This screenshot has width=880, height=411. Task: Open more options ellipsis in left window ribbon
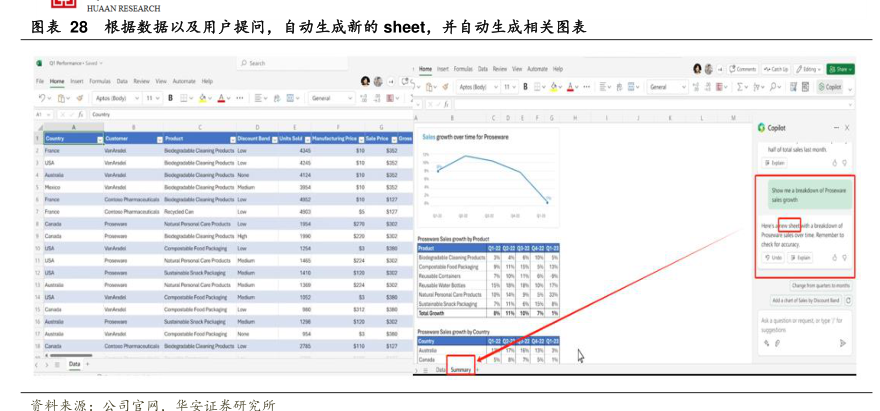coord(240,98)
